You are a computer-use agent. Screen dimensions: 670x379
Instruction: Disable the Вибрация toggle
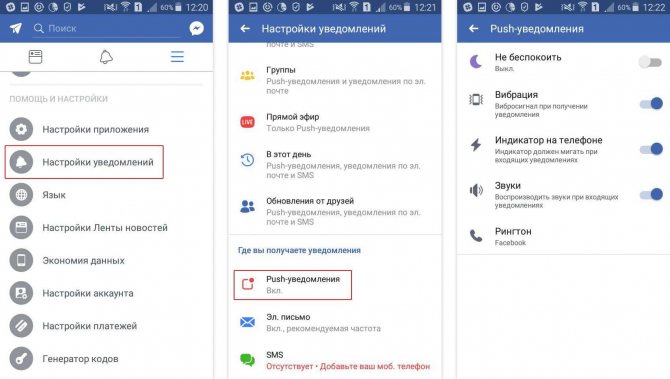(651, 103)
